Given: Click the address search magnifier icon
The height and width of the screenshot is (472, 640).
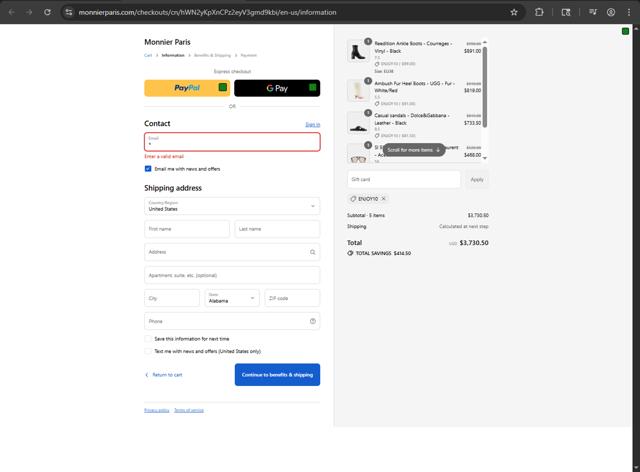Looking at the screenshot, I should [313, 252].
